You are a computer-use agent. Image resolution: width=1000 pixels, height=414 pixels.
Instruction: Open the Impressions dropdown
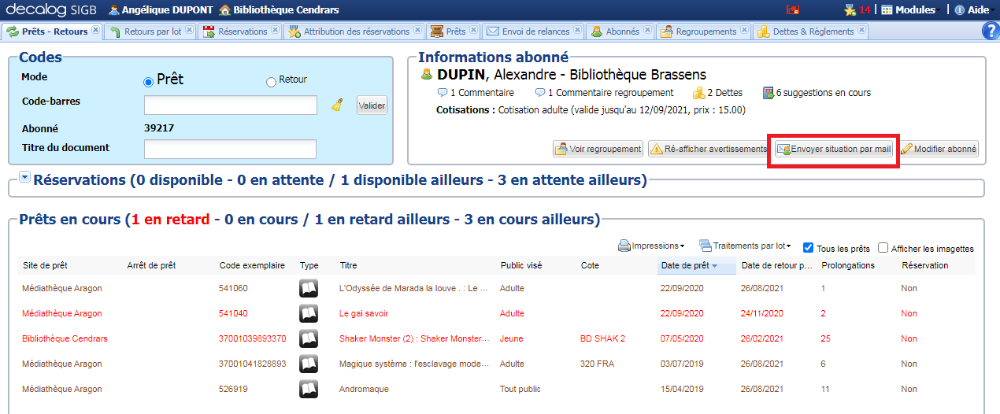[x=651, y=246]
